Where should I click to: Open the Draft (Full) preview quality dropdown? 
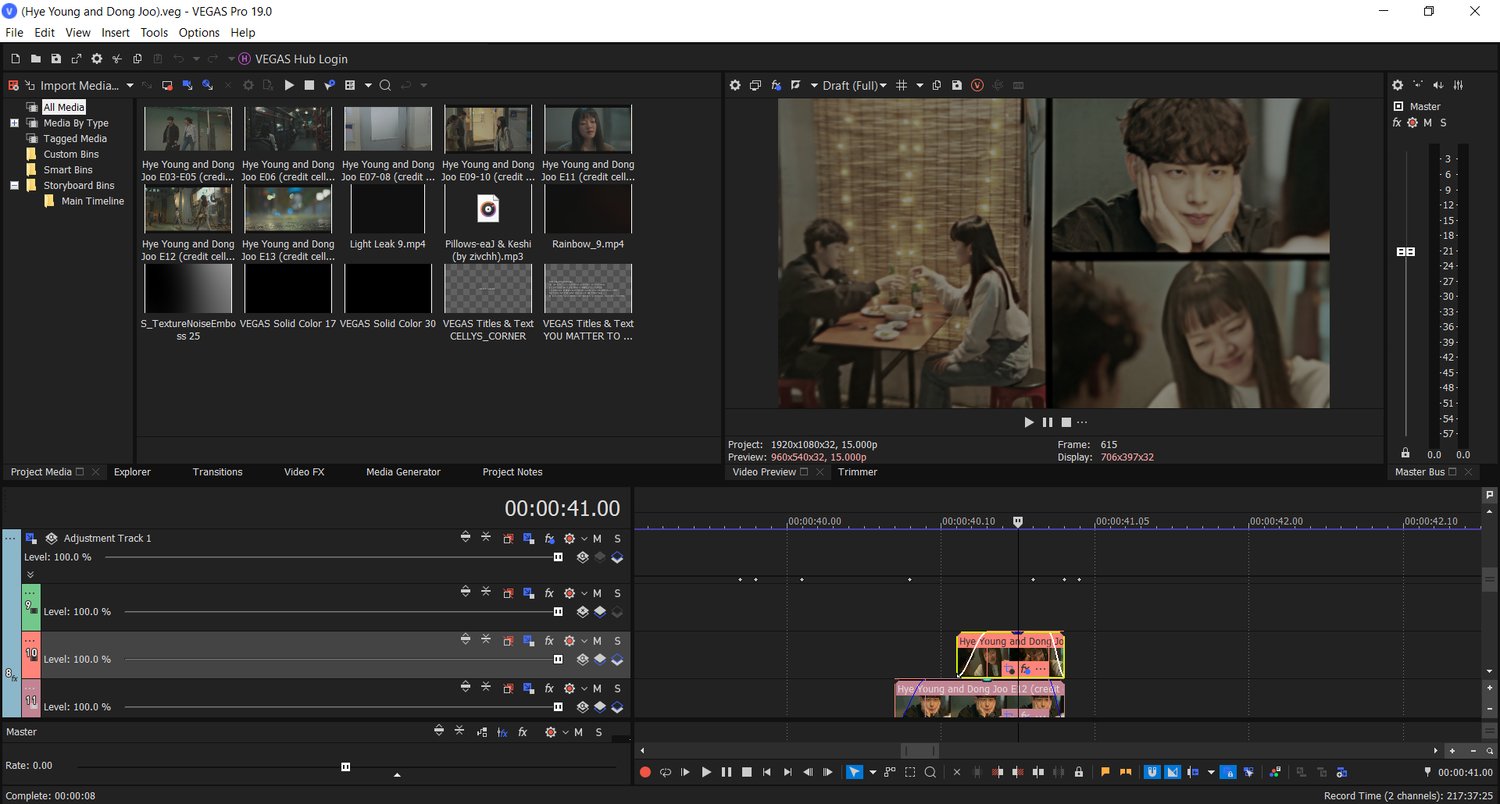pos(854,86)
